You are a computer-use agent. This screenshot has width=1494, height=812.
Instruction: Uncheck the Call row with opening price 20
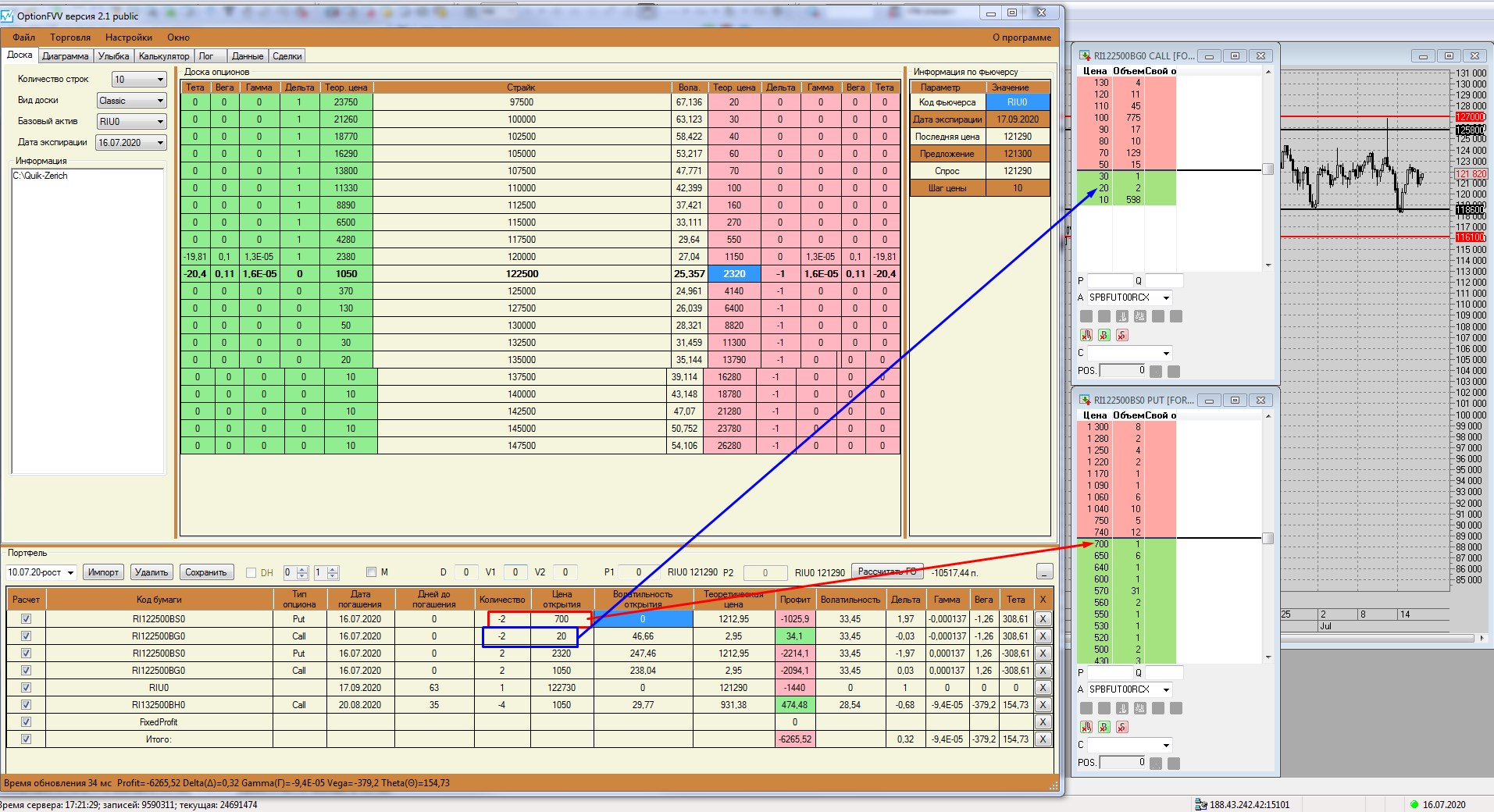pyautogui.click(x=26, y=636)
